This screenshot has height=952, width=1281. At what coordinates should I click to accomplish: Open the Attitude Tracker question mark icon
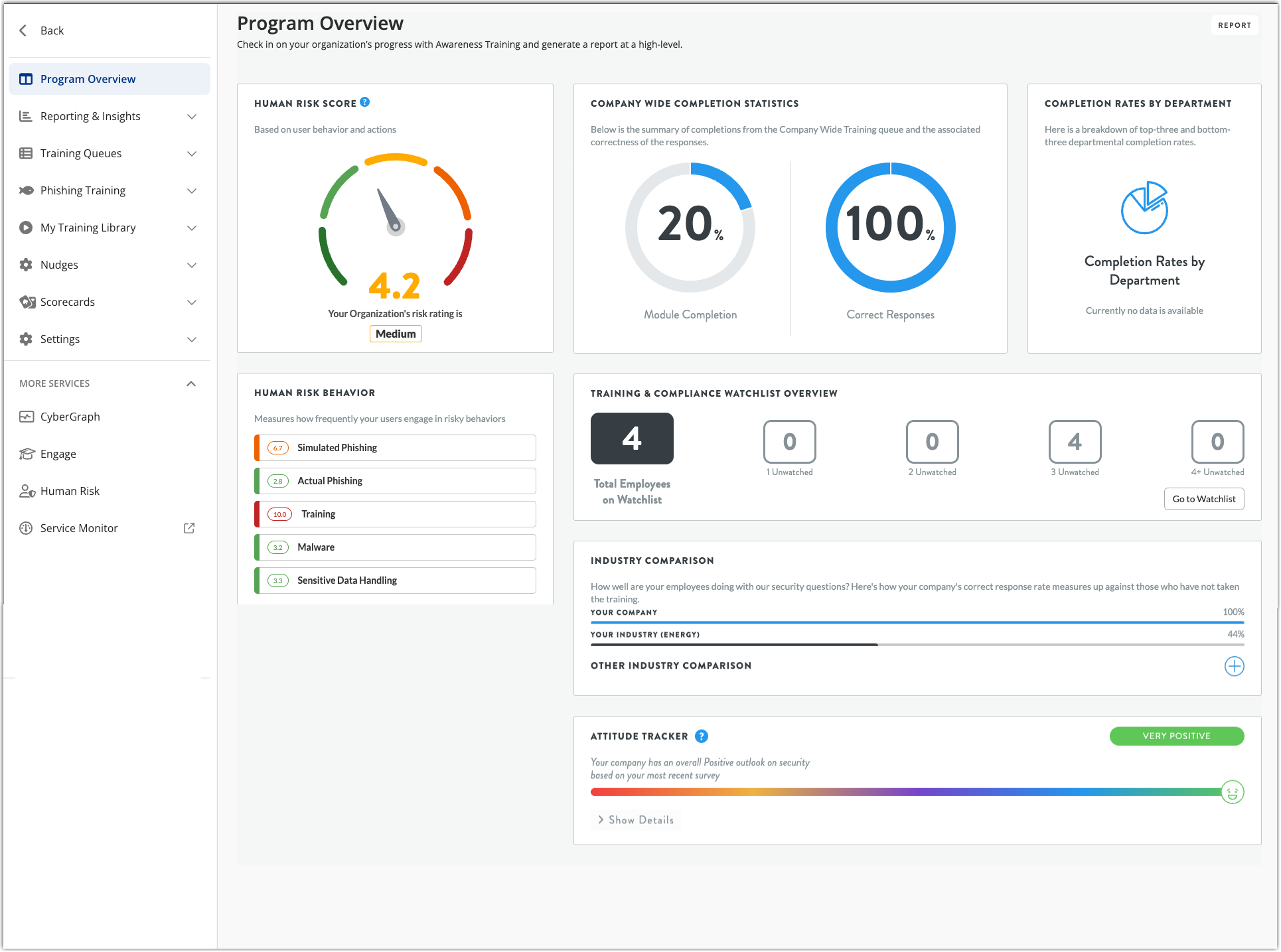coord(702,736)
